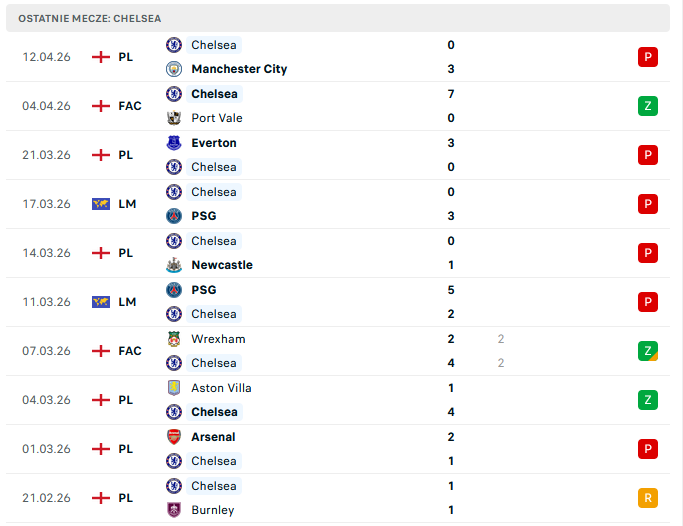The height and width of the screenshot is (526, 683).
Task: Click the orange R badge for Burnley match
Action: pos(648,498)
